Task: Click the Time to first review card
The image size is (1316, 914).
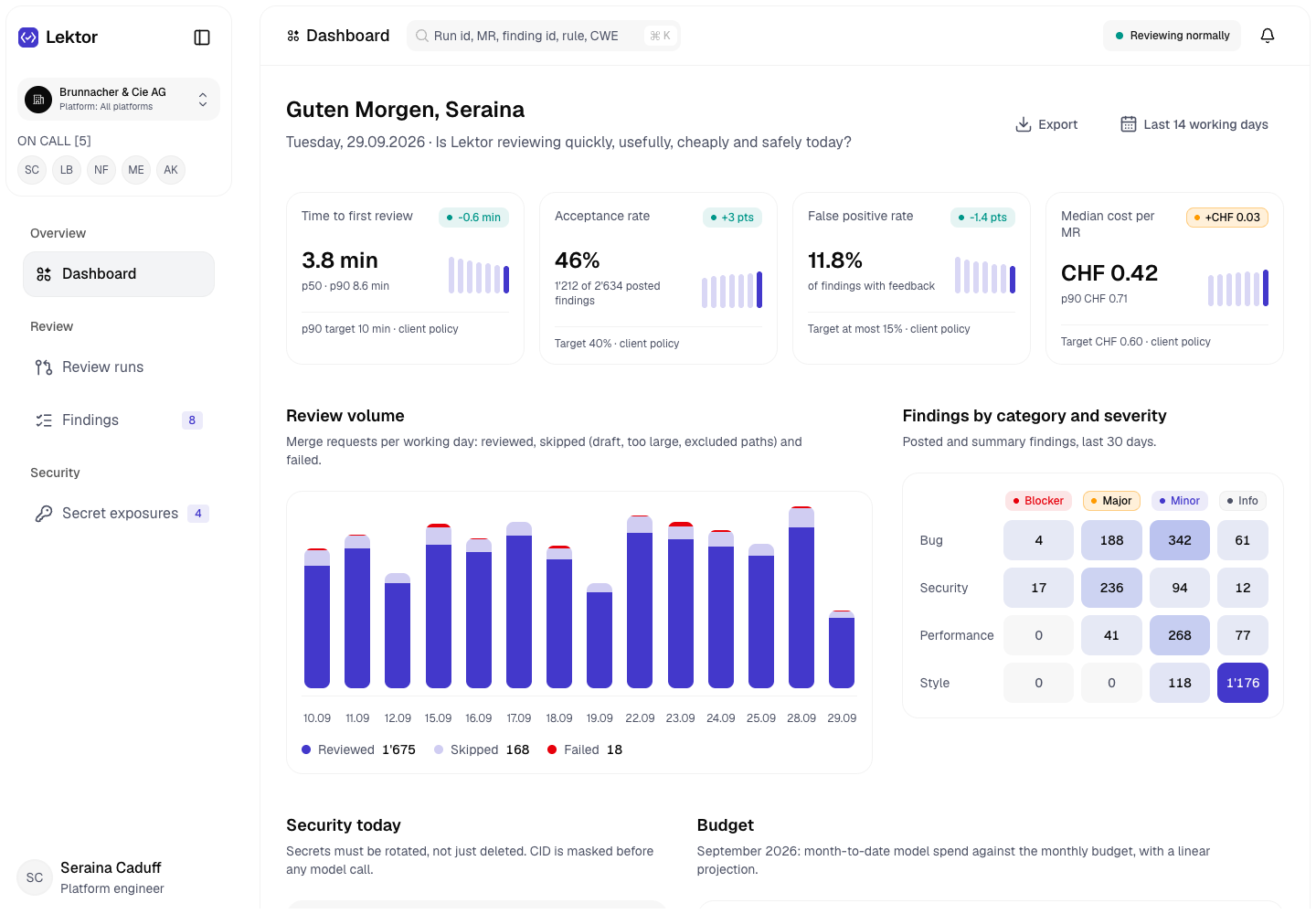Action: [405, 278]
